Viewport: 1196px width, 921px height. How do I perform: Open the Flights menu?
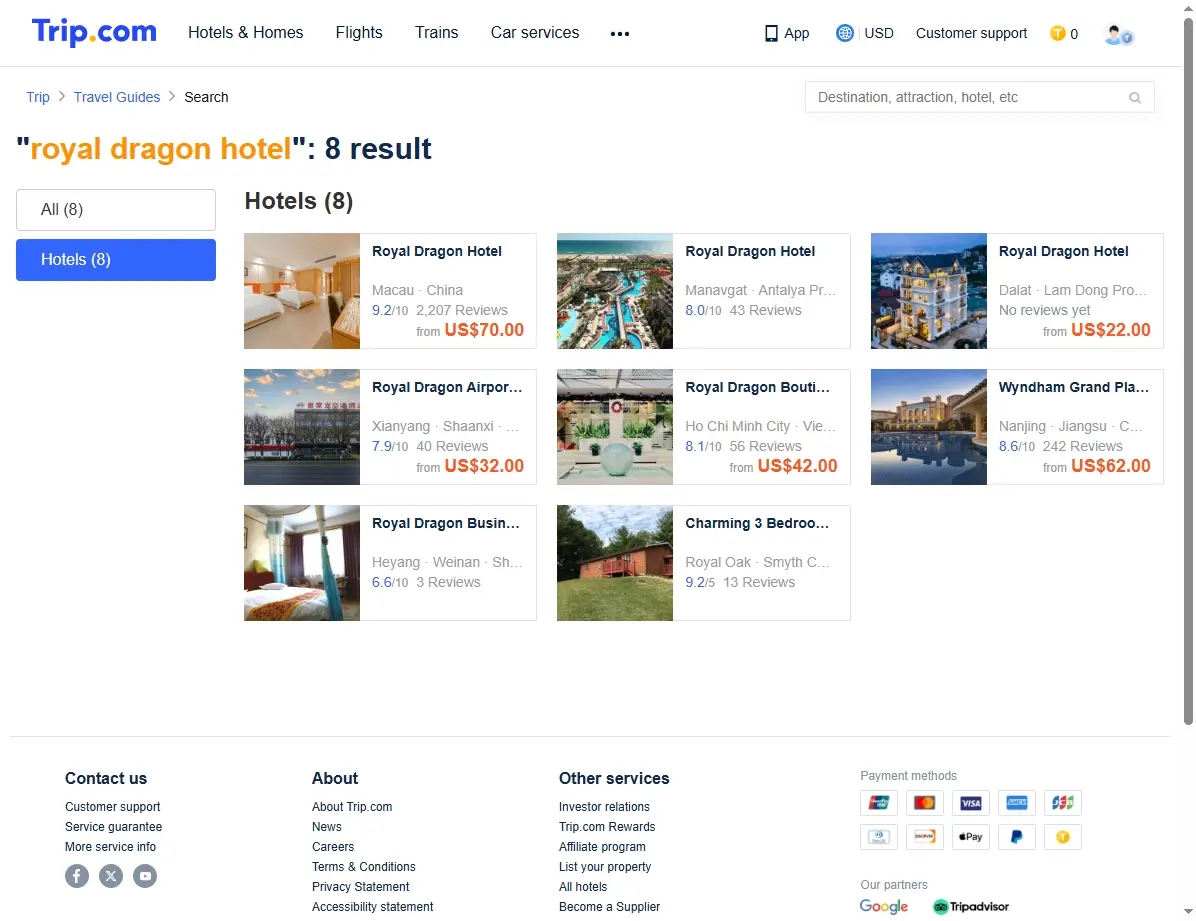359,33
